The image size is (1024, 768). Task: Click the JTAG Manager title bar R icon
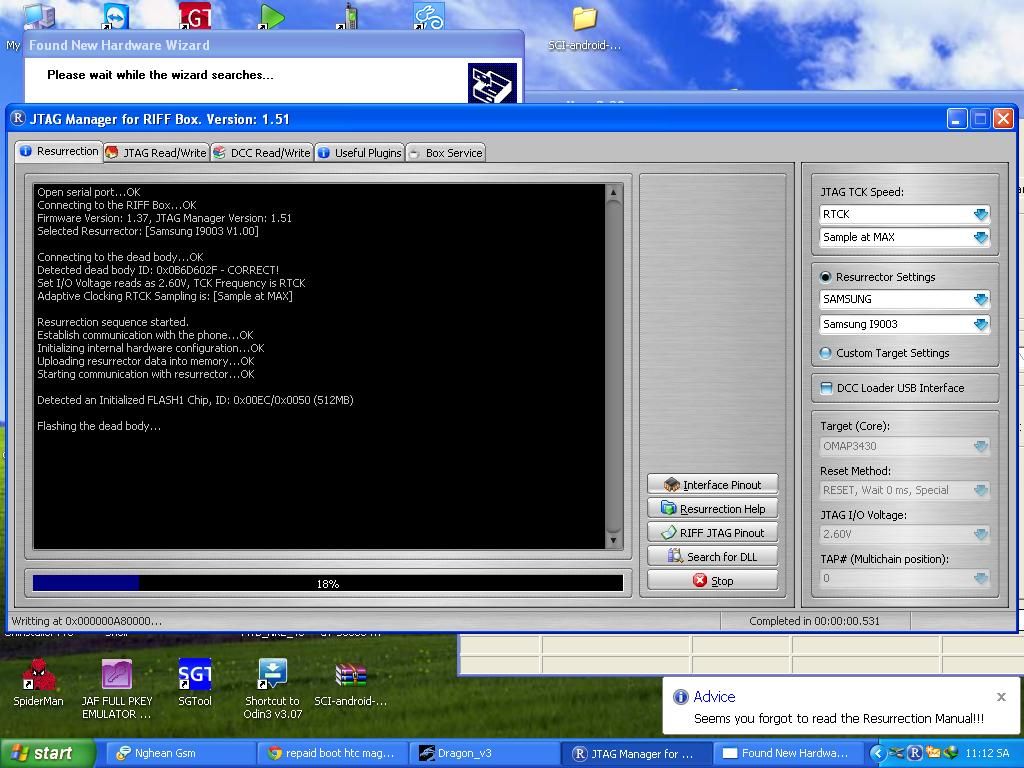18,118
